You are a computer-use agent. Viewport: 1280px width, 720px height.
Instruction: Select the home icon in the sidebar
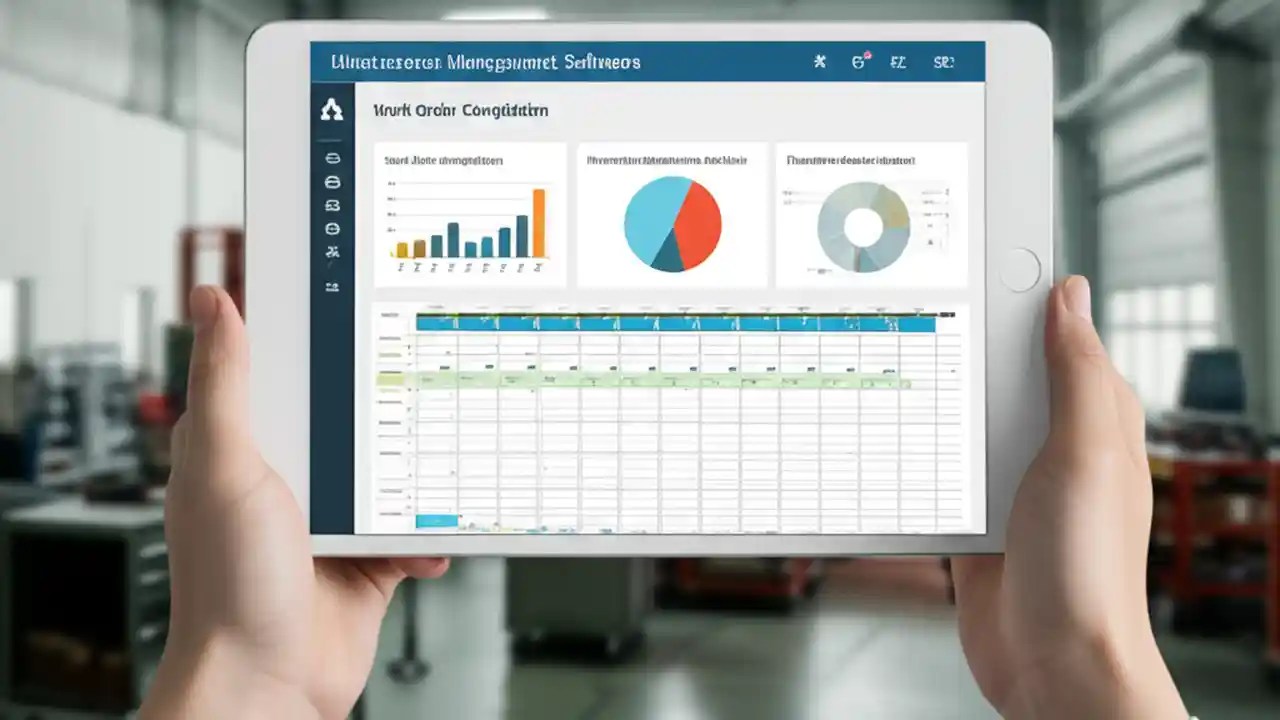(332, 111)
